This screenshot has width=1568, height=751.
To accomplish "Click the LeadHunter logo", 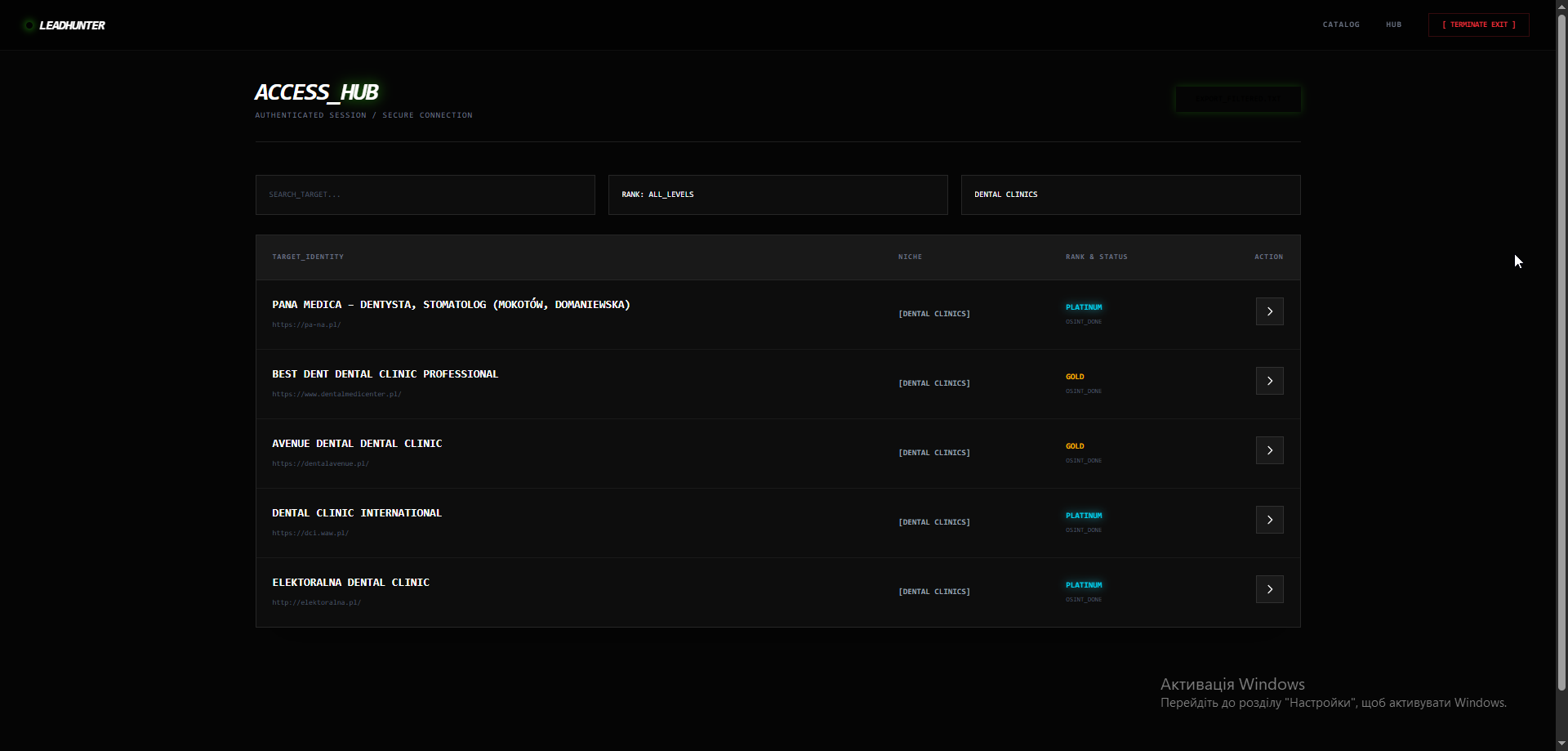I will pyautogui.click(x=65, y=25).
